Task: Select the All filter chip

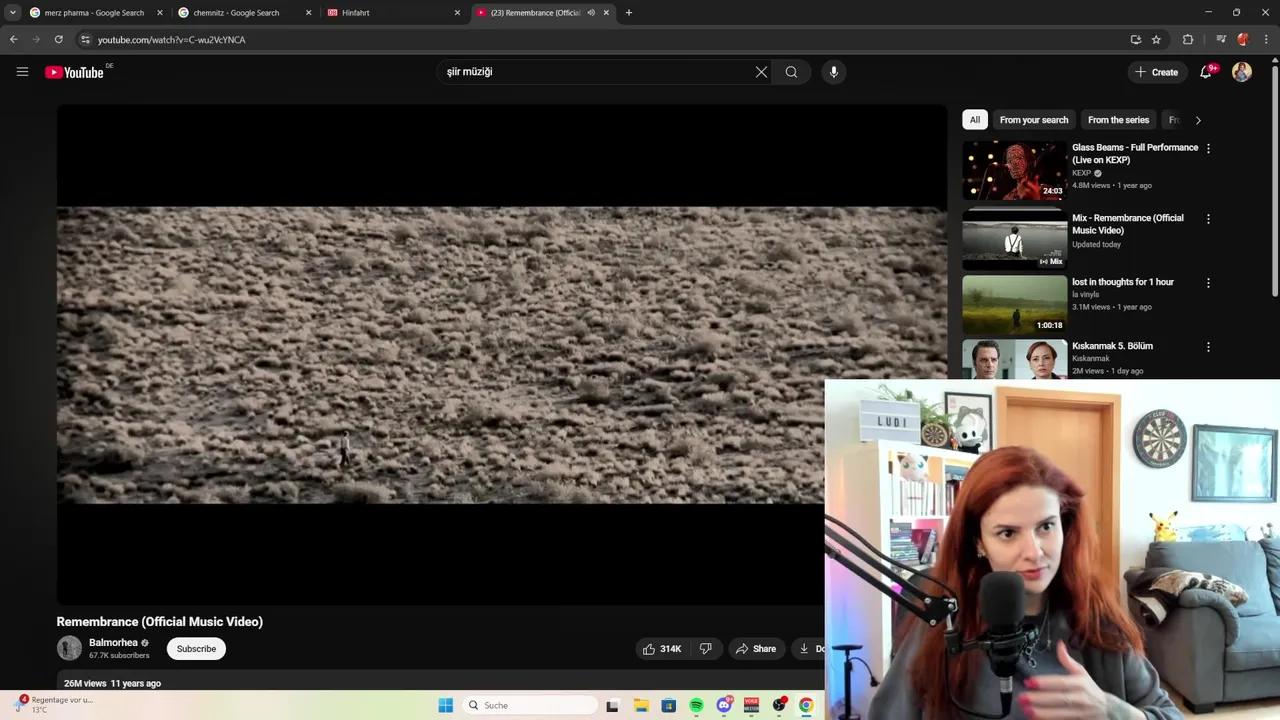Action: click(974, 120)
